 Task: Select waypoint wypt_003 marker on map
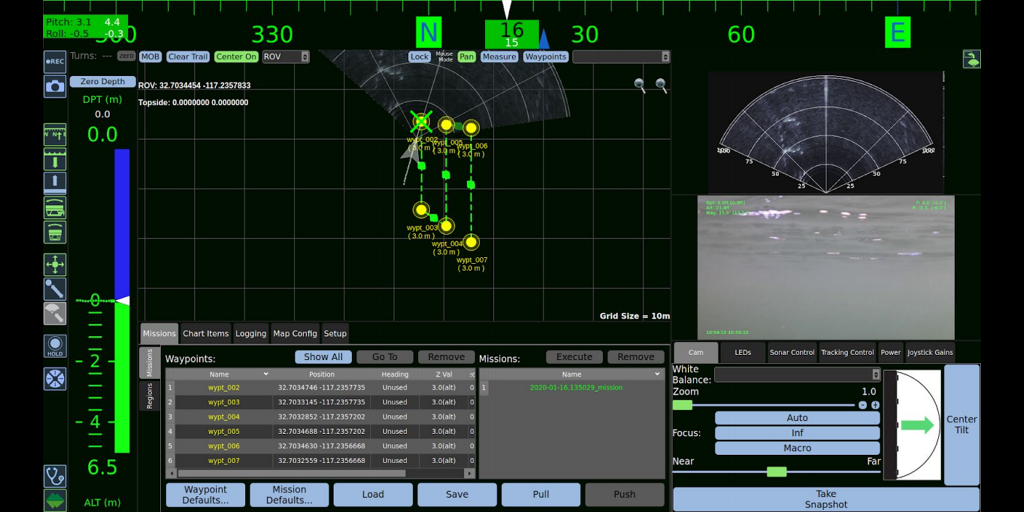(421, 210)
